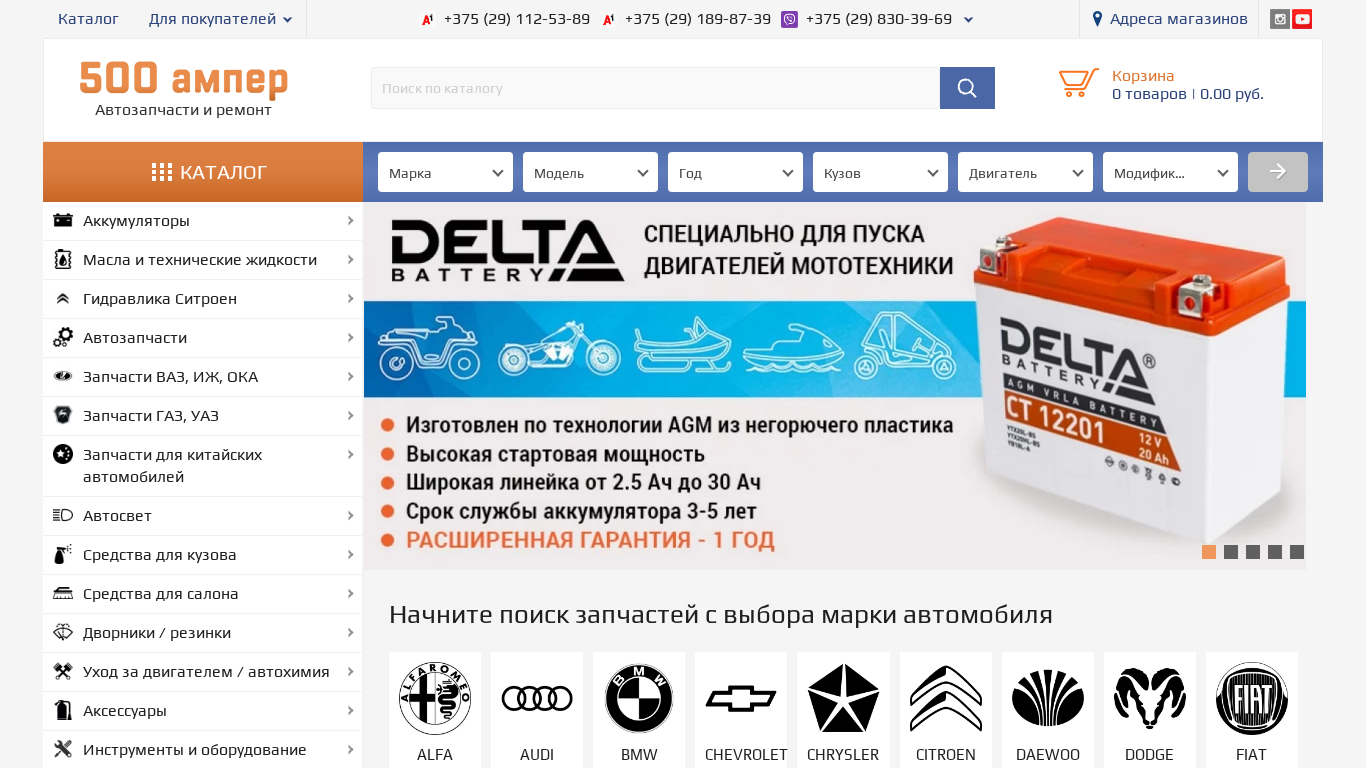Open the Аккумуляторы catalog category
Viewport: 1366px width, 768px height.
click(203, 221)
